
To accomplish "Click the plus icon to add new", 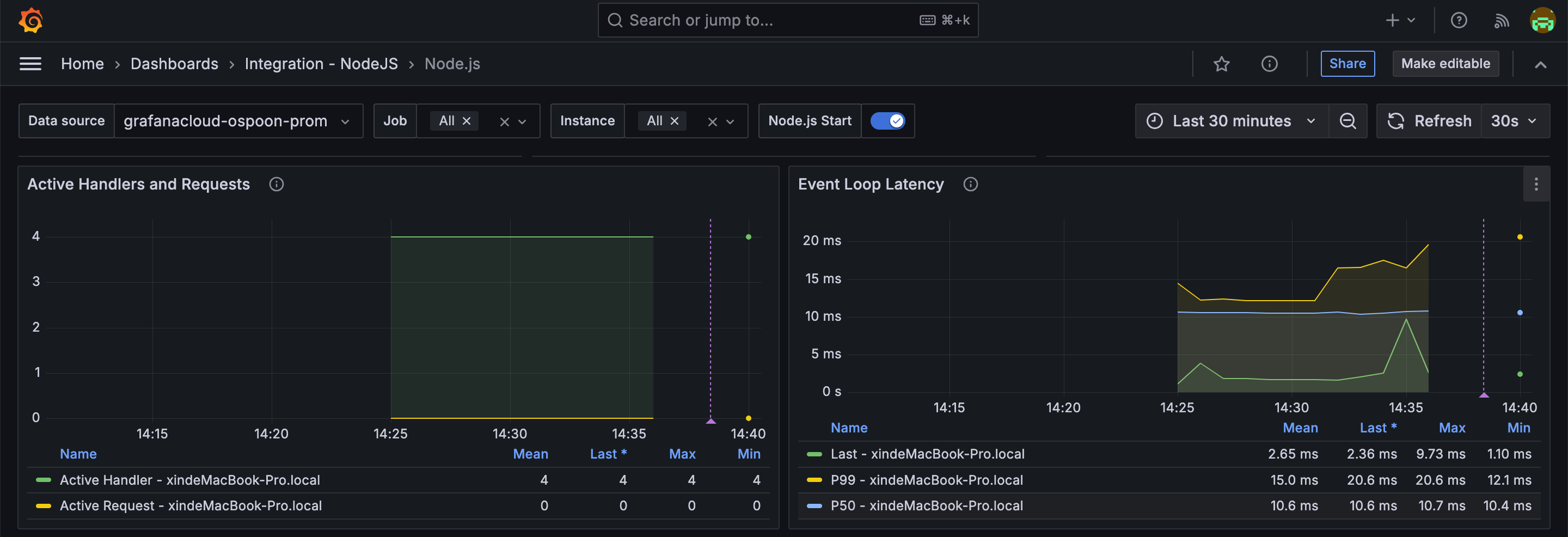I will [1392, 20].
